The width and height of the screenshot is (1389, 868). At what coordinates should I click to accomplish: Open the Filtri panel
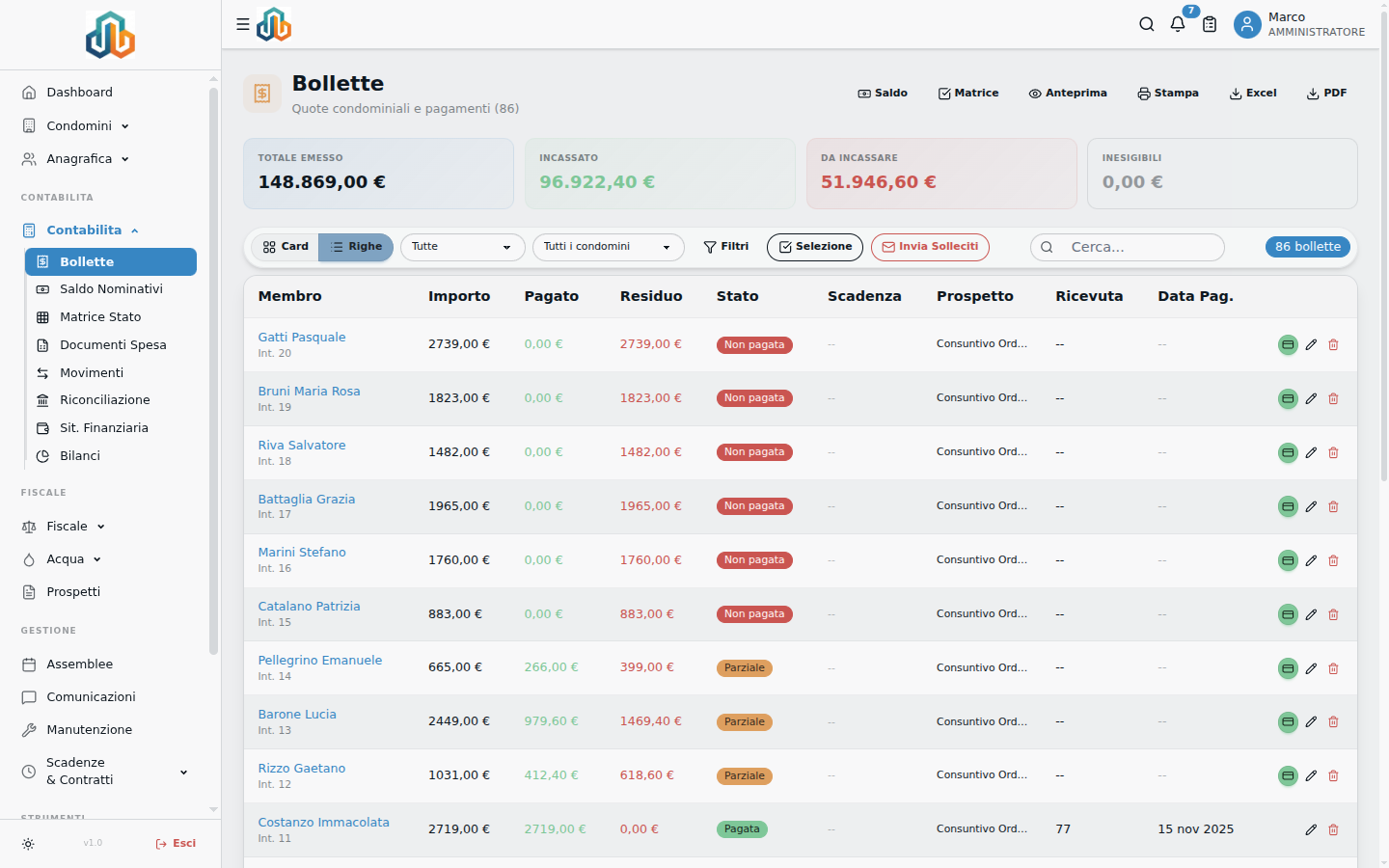(726, 247)
